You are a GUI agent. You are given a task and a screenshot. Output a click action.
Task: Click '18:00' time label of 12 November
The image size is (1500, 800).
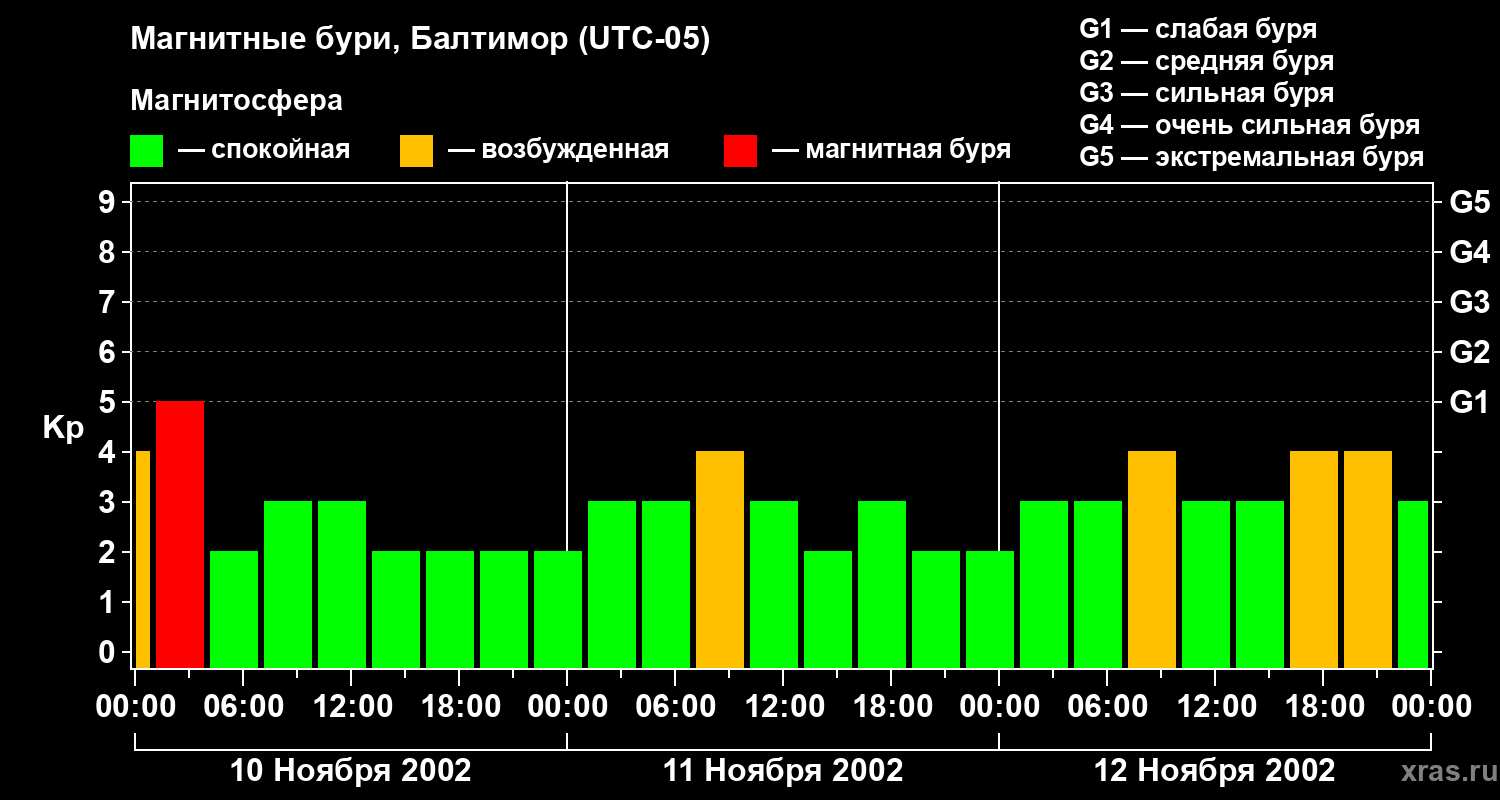[1323, 707]
